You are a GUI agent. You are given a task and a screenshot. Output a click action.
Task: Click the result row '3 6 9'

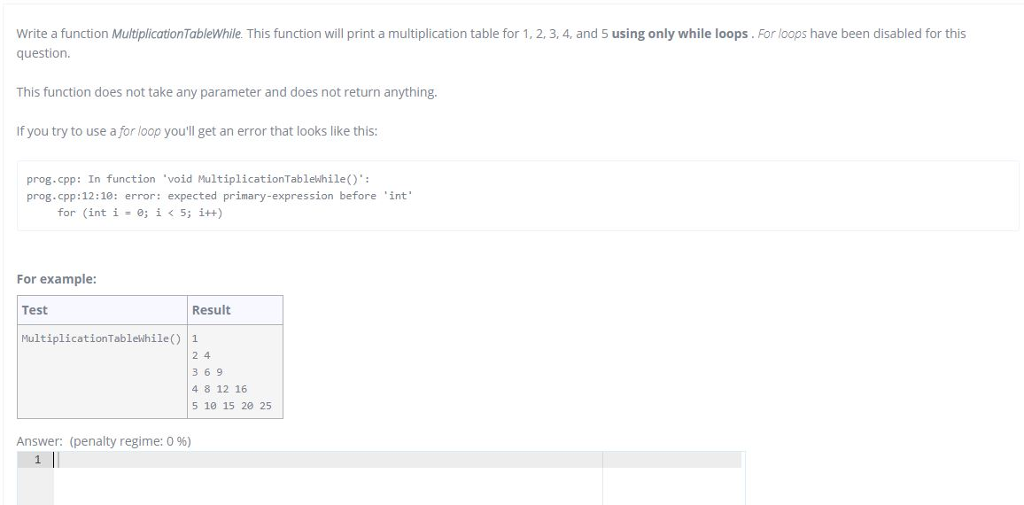pyautogui.click(x=206, y=372)
